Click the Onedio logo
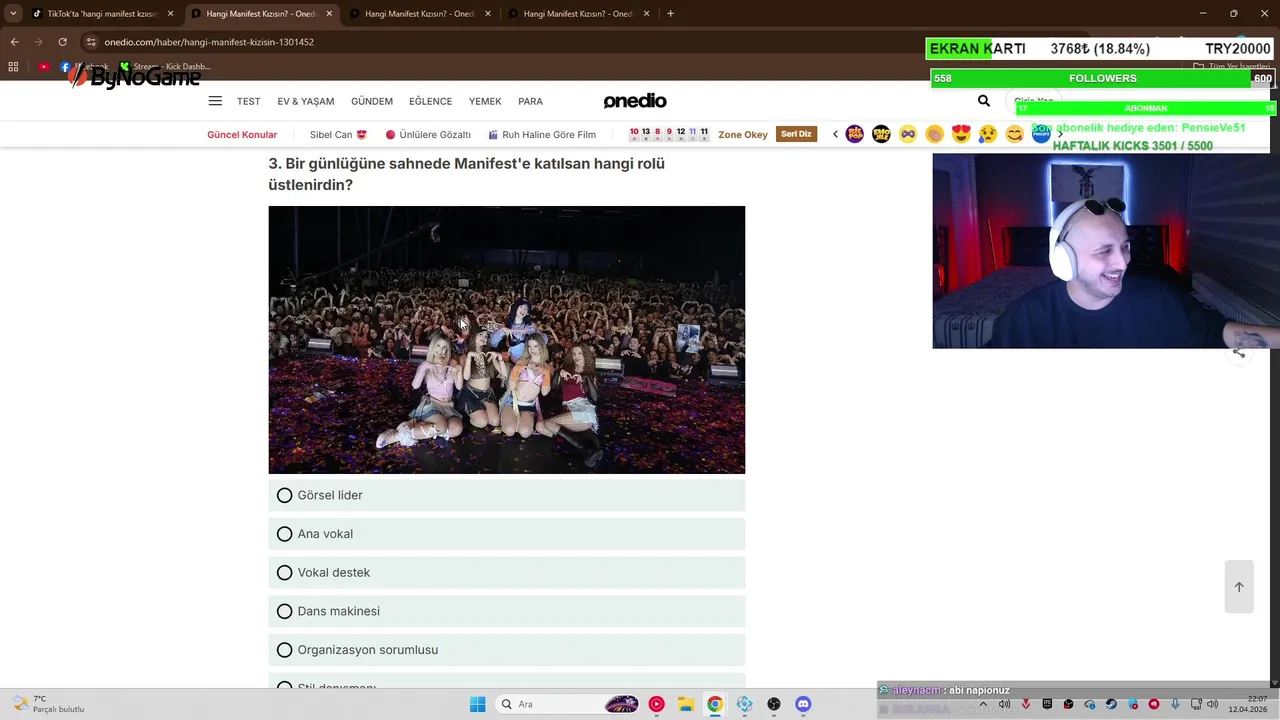The width and height of the screenshot is (1280, 720). (635, 101)
